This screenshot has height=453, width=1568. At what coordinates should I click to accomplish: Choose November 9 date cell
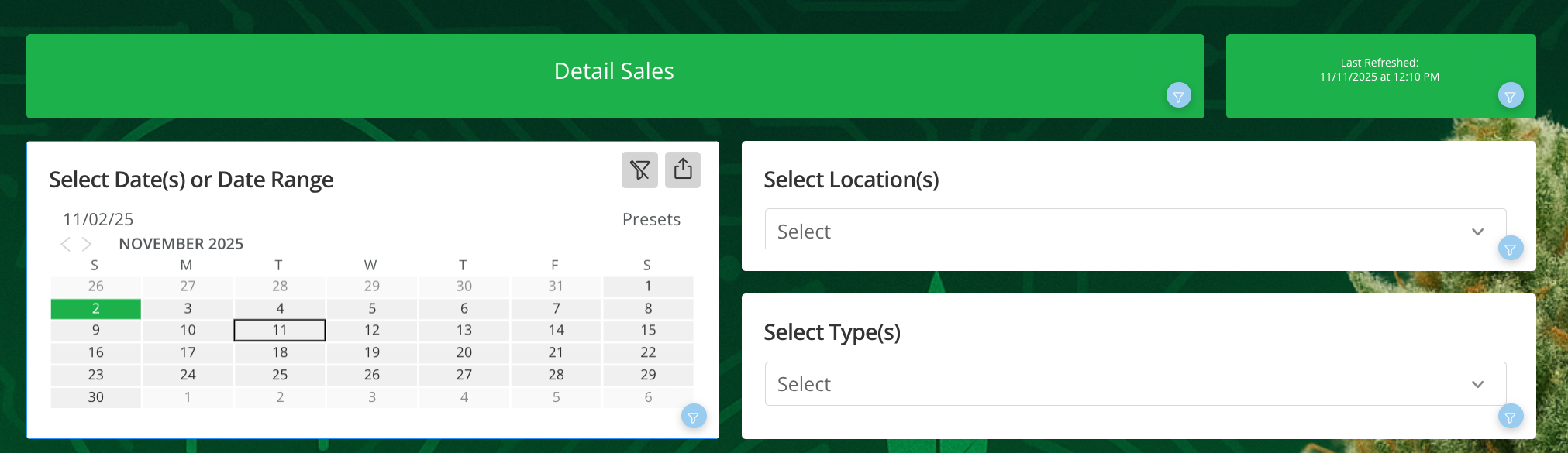tap(96, 330)
